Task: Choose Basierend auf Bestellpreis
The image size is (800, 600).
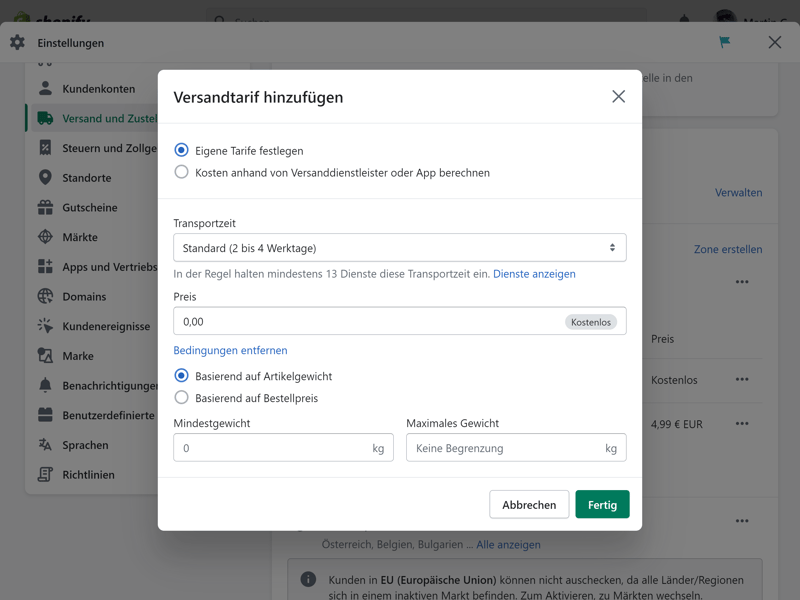Action: [181, 398]
